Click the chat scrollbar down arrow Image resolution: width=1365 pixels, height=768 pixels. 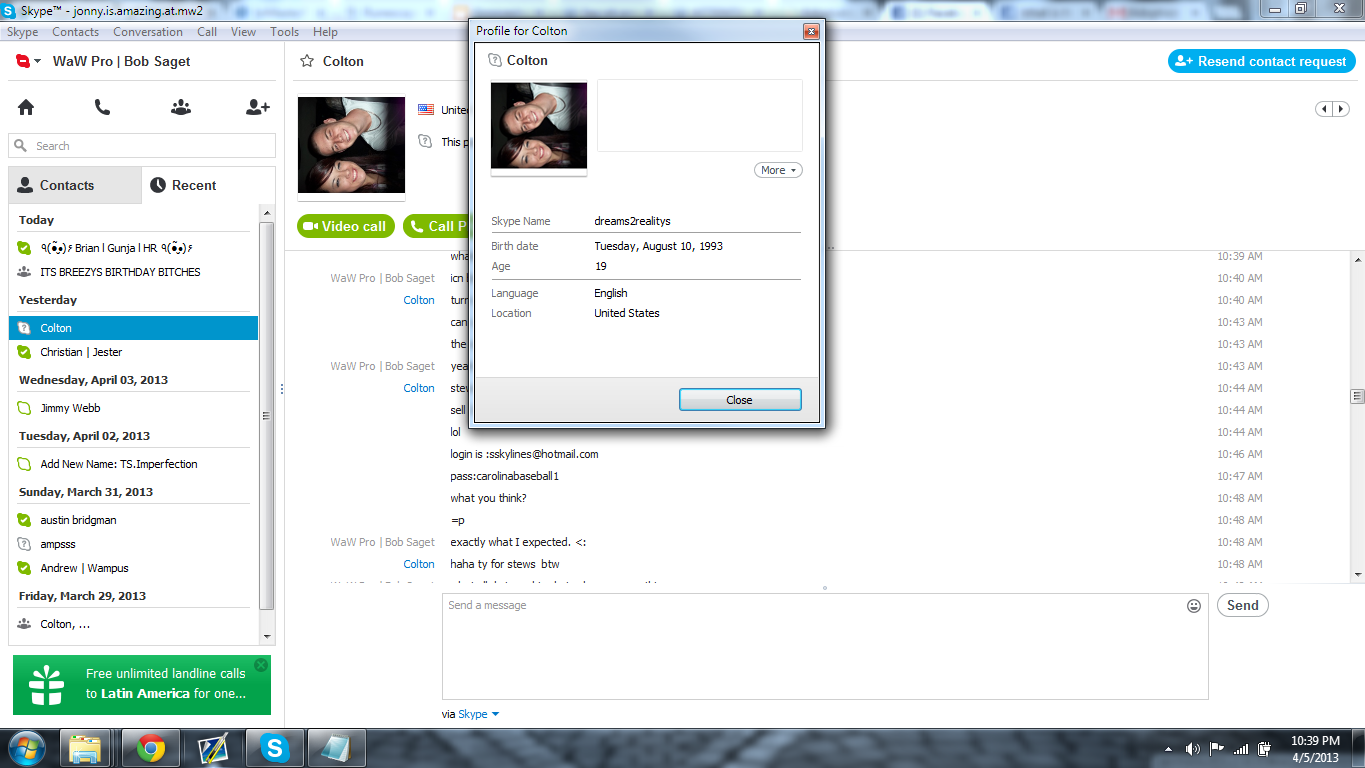point(1357,575)
